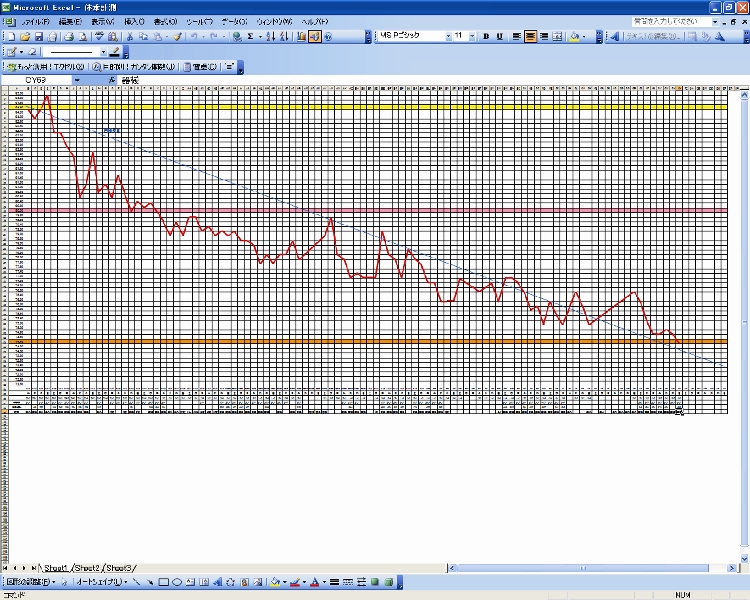Select the Oval shape tool
Screen dimensions: 750x600
177,582
